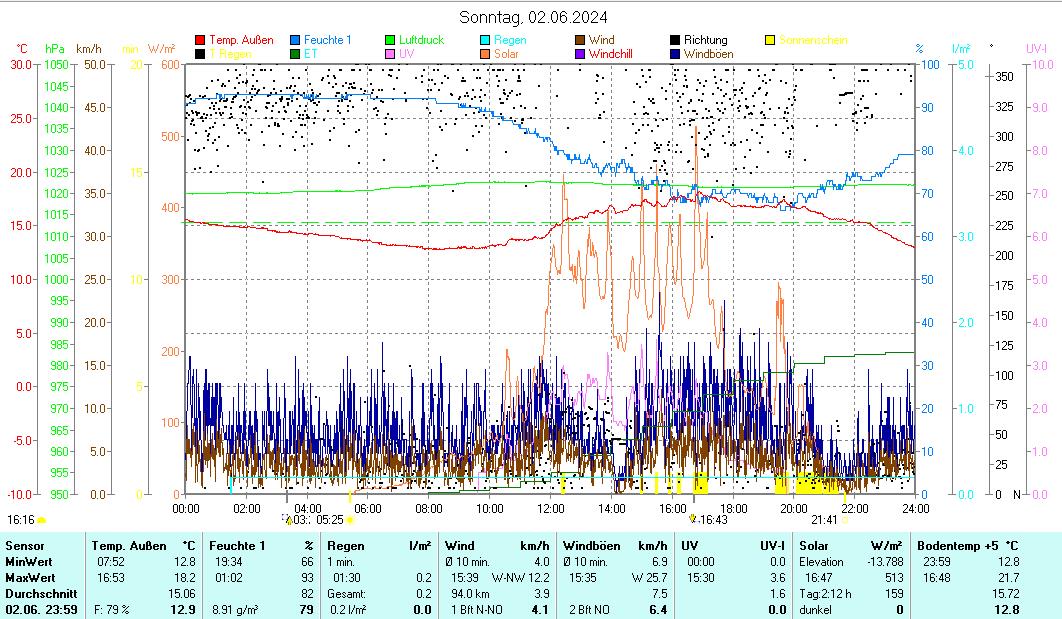Click the green Luftdruck legend square
This screenshot has height=619, width=1062.
click(x=390, y=40)
